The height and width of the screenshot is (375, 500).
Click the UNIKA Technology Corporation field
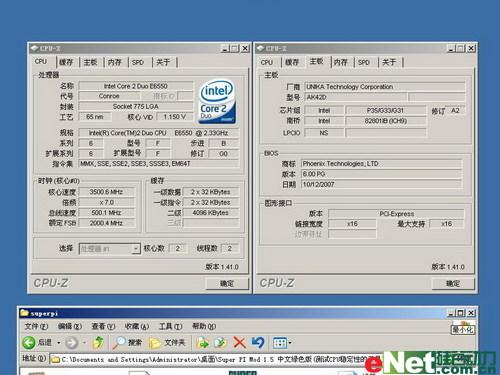click(x=385, y=87)
